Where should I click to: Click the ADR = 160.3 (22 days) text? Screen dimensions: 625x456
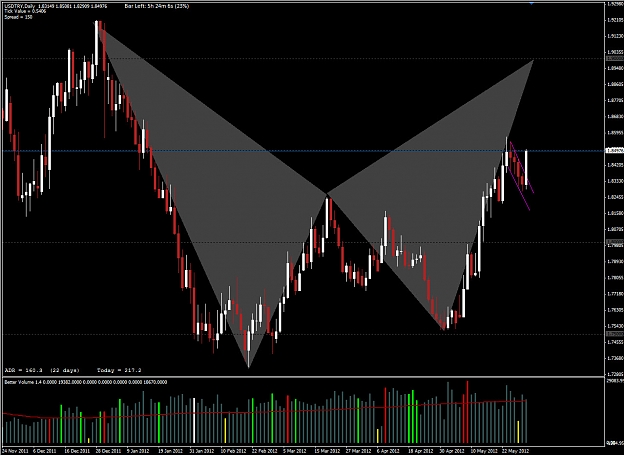[x=42, y=370]
